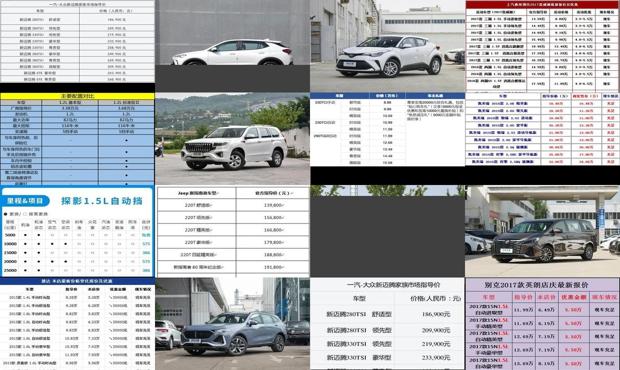The image size is (620, 370).
Task: Select the 新迈腾280TSI 舒适型 186,900元 row
Action: tap(388, 314)
